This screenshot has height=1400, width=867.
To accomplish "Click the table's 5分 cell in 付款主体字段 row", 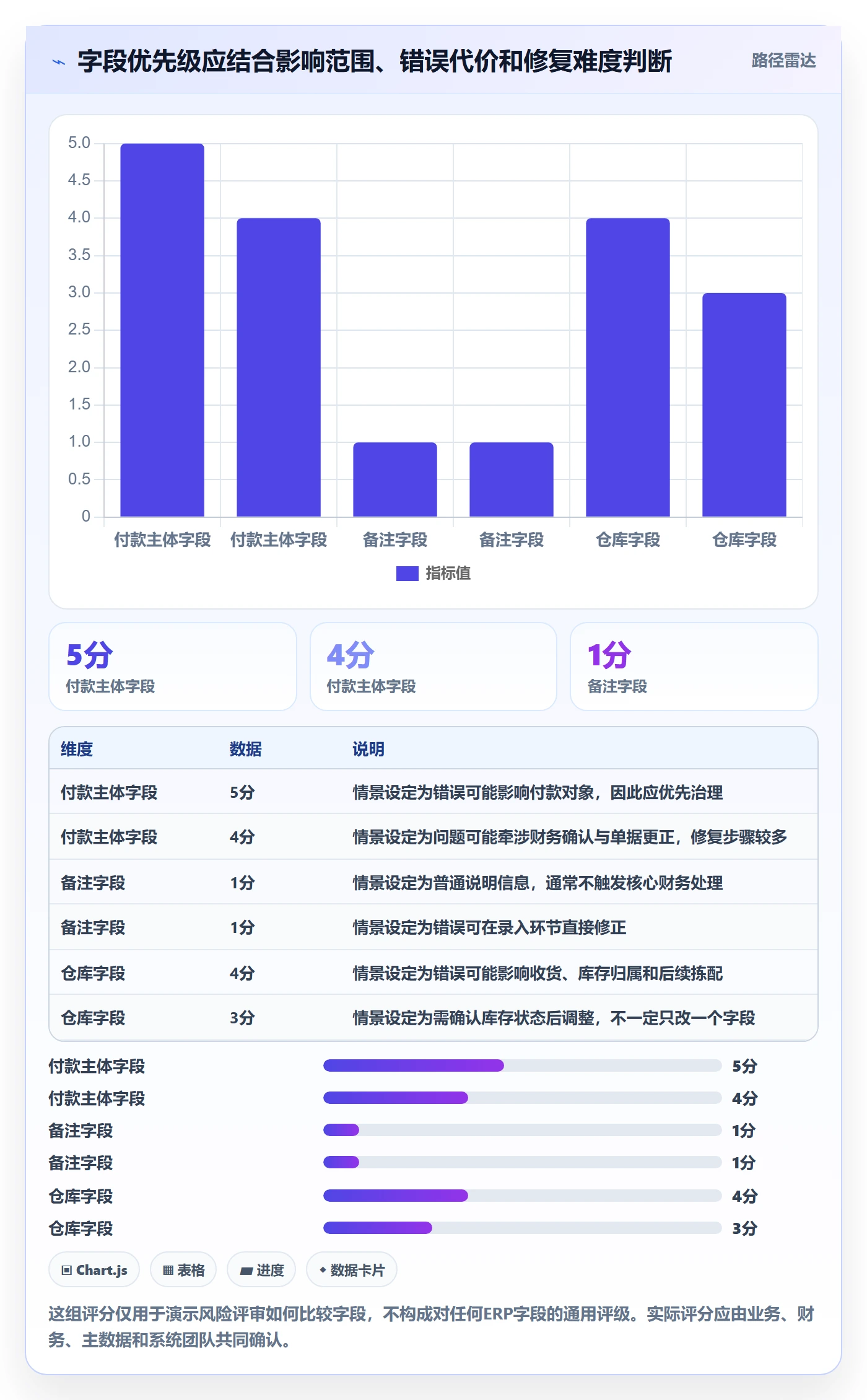I will tap(242, 792).
